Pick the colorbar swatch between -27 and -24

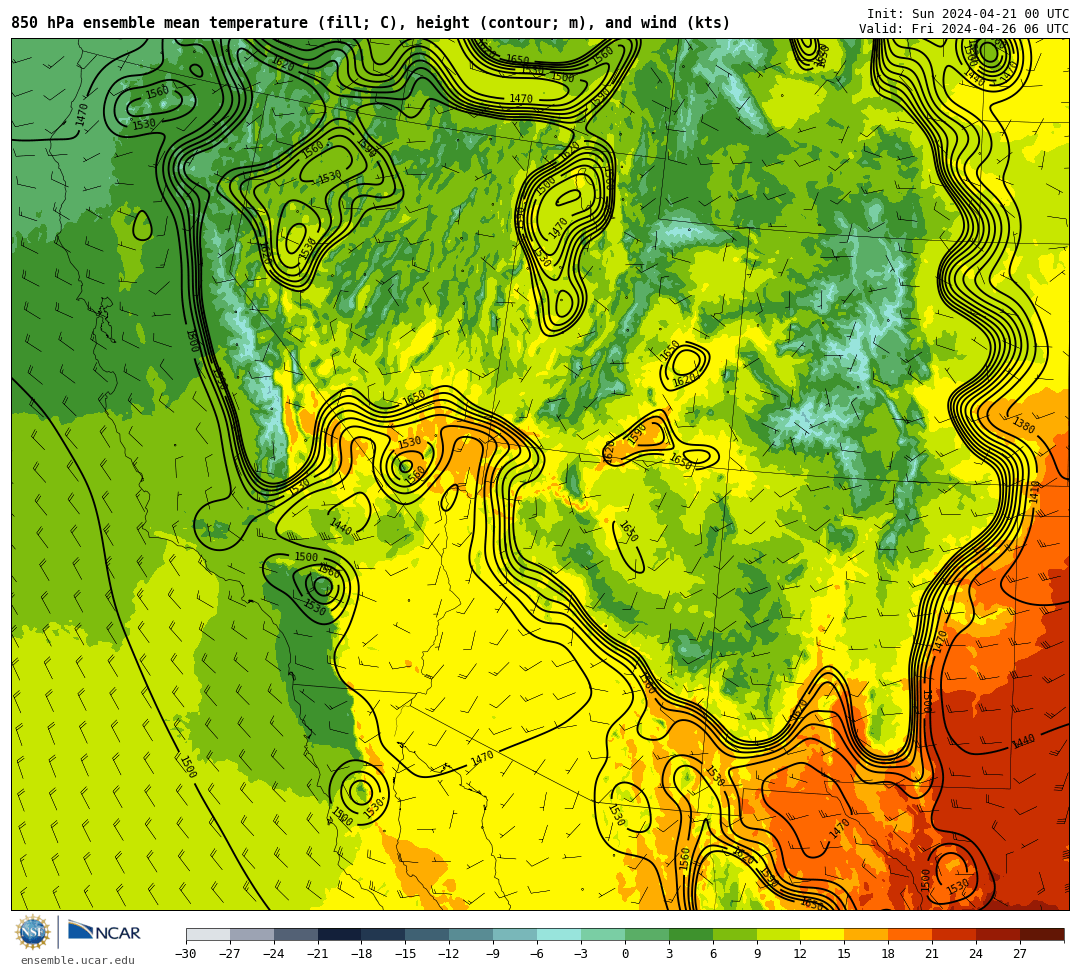point(252,934)
